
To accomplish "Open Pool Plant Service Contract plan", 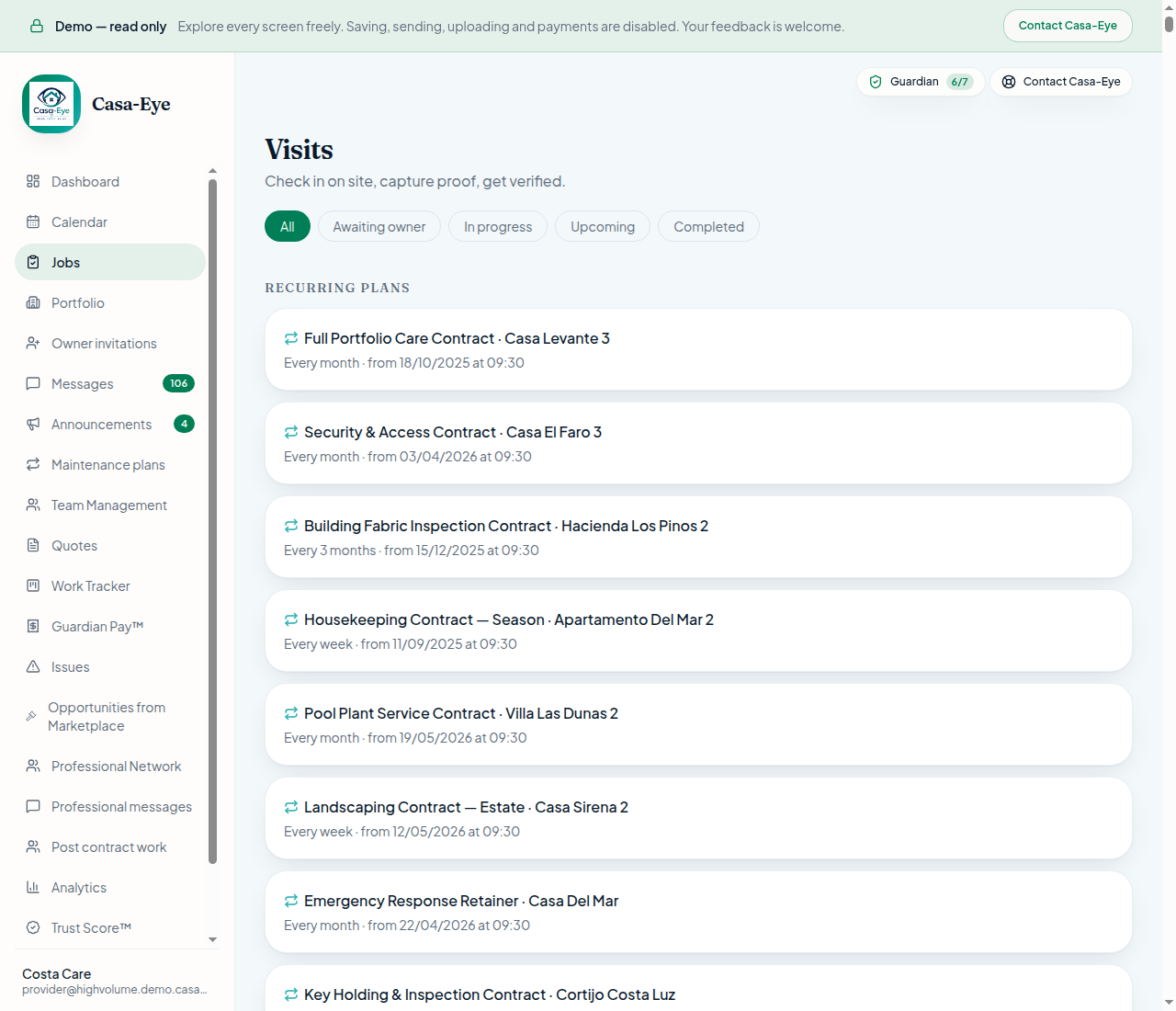I will coord(698,724).
